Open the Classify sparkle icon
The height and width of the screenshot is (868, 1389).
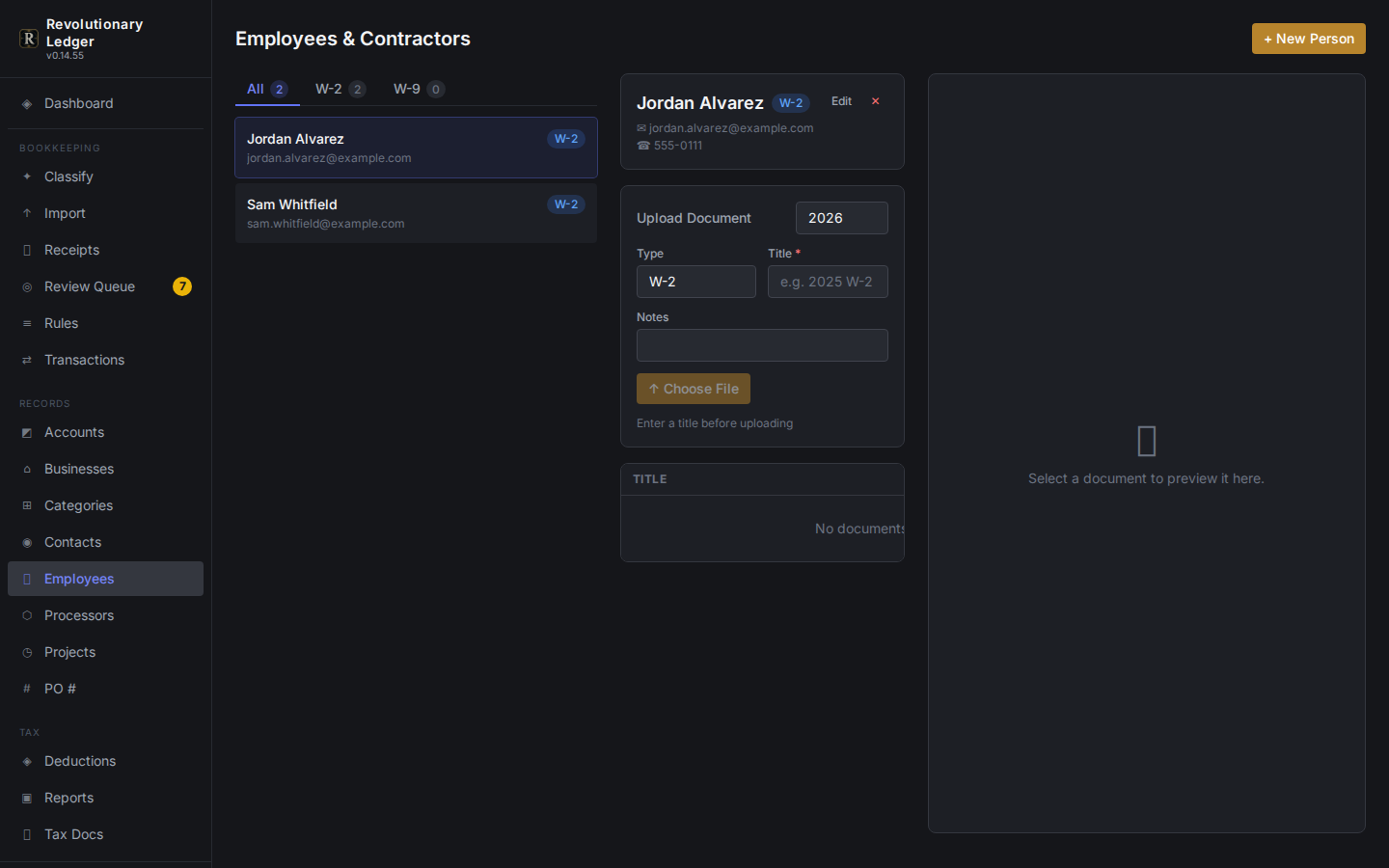[27, 177]
